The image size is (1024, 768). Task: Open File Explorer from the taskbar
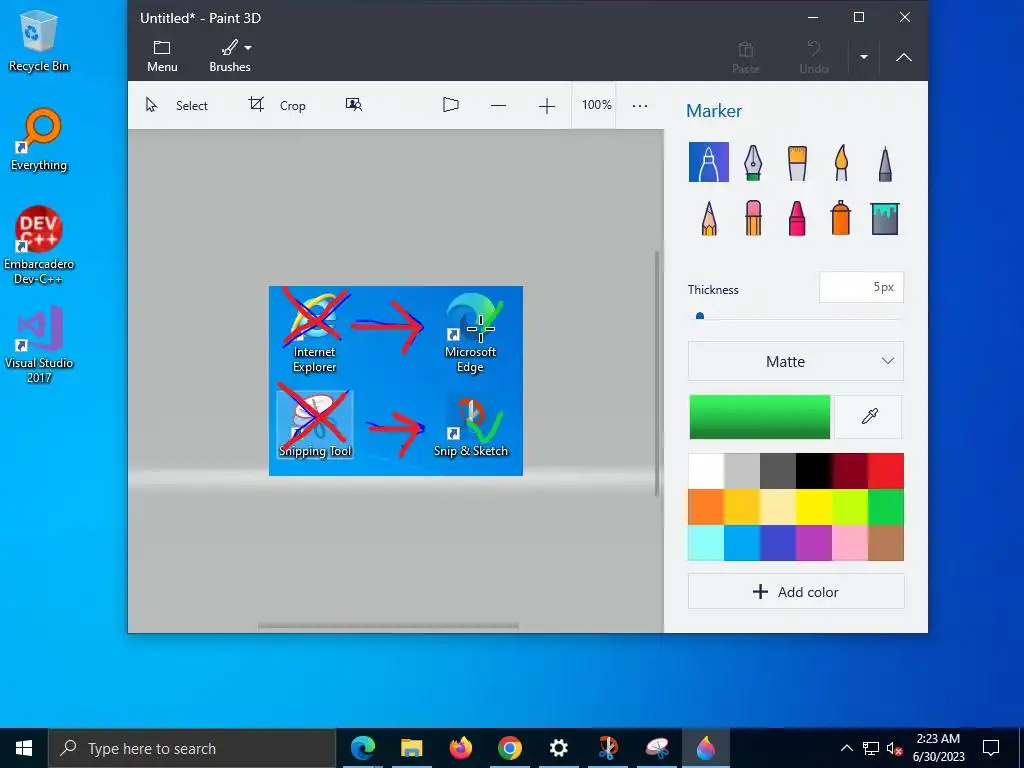pyautogui.click(x=411, y=748)
